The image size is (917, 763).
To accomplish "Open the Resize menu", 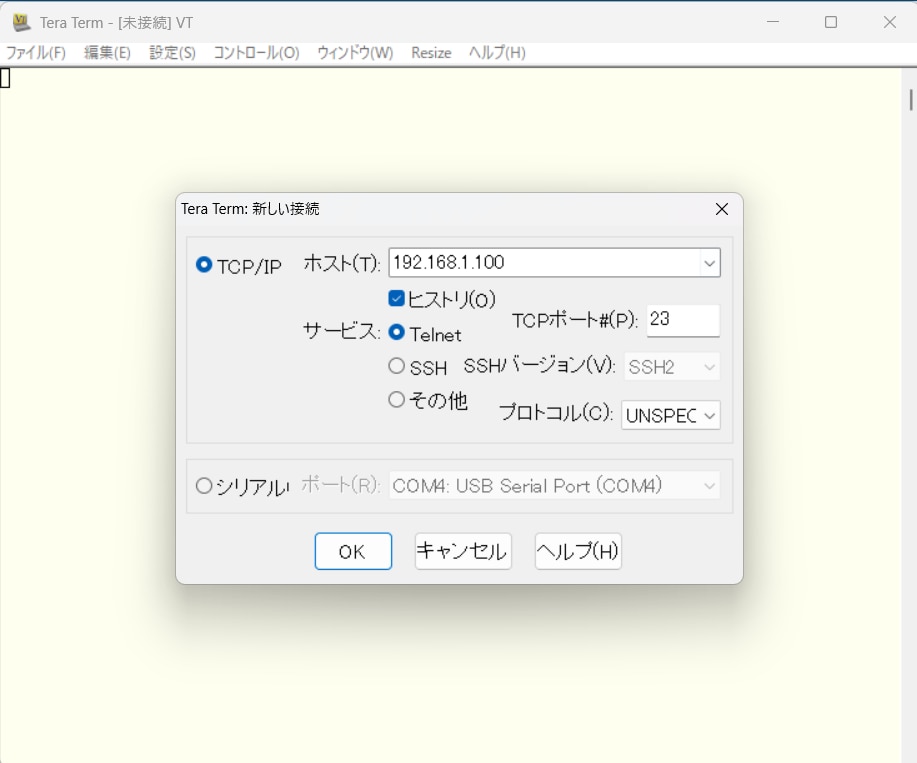I will [x=431, y=53].
